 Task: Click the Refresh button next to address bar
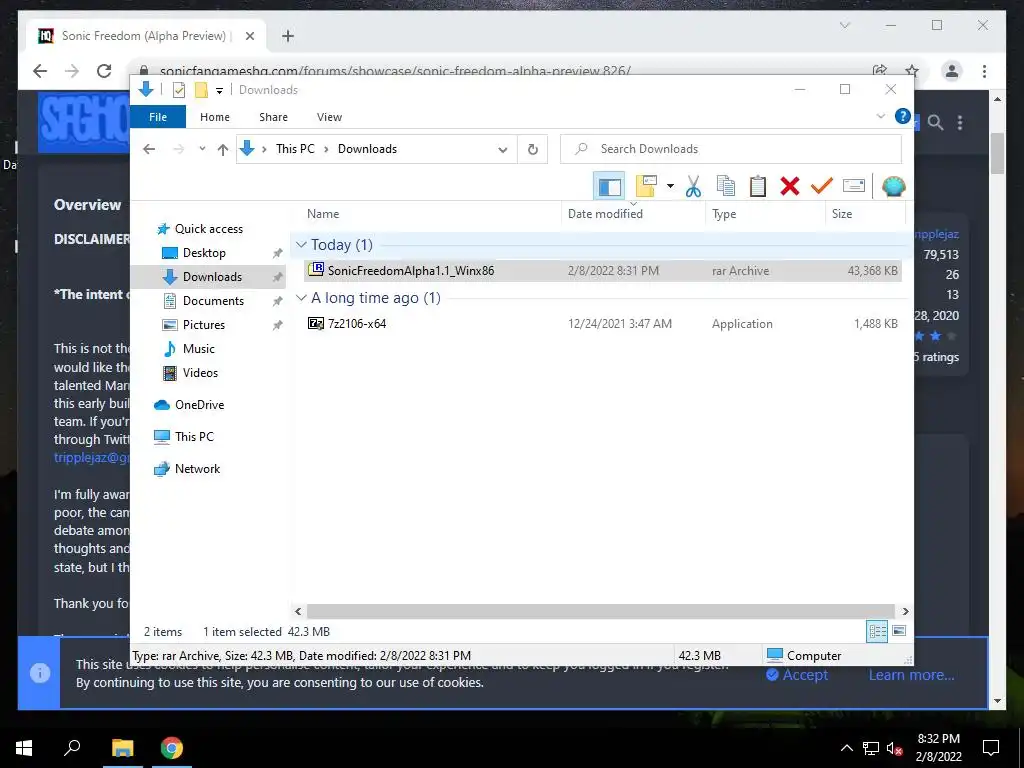pyautogui.click(x=533, y=149)
